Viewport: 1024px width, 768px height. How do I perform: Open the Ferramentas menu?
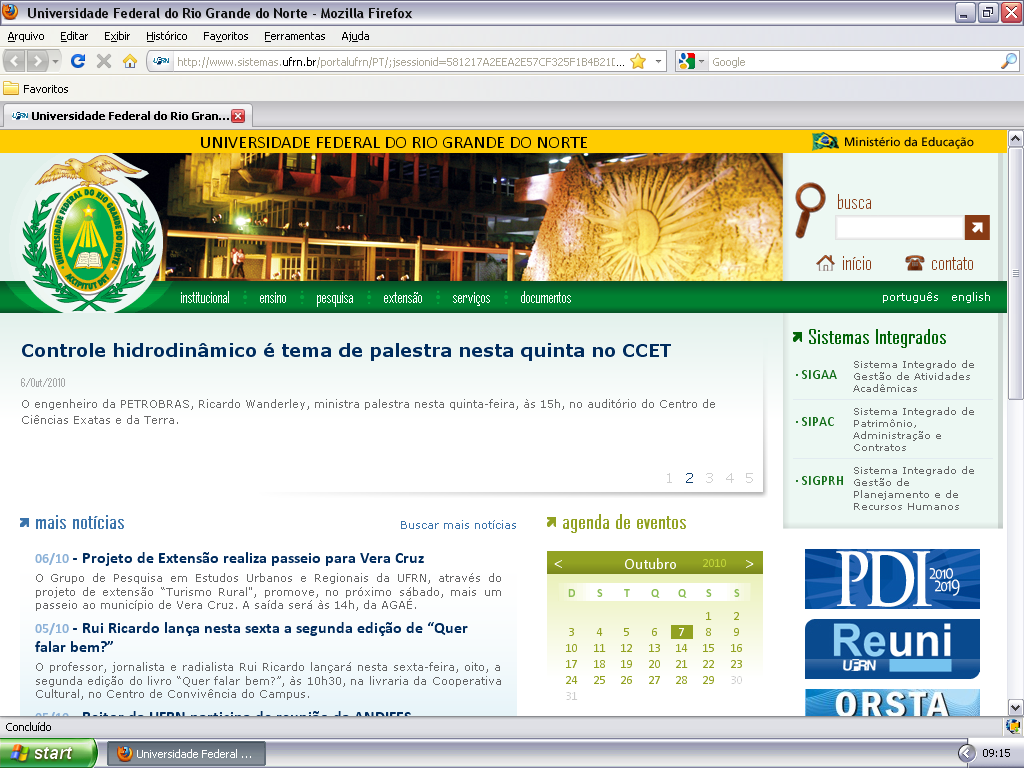point(294,36)
